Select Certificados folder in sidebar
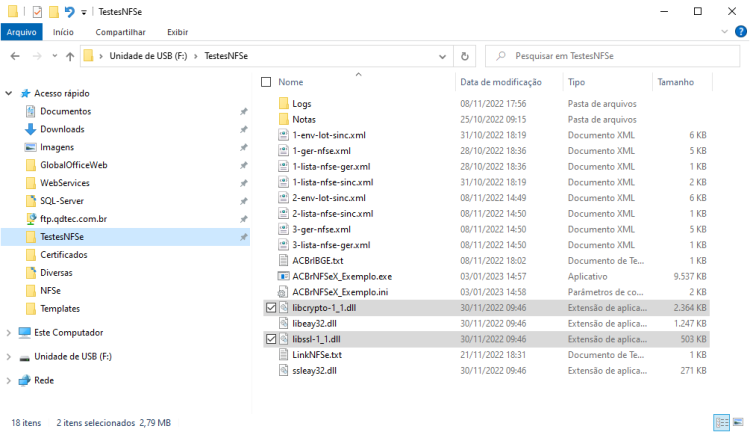The image size is (750, 432). 64,255
